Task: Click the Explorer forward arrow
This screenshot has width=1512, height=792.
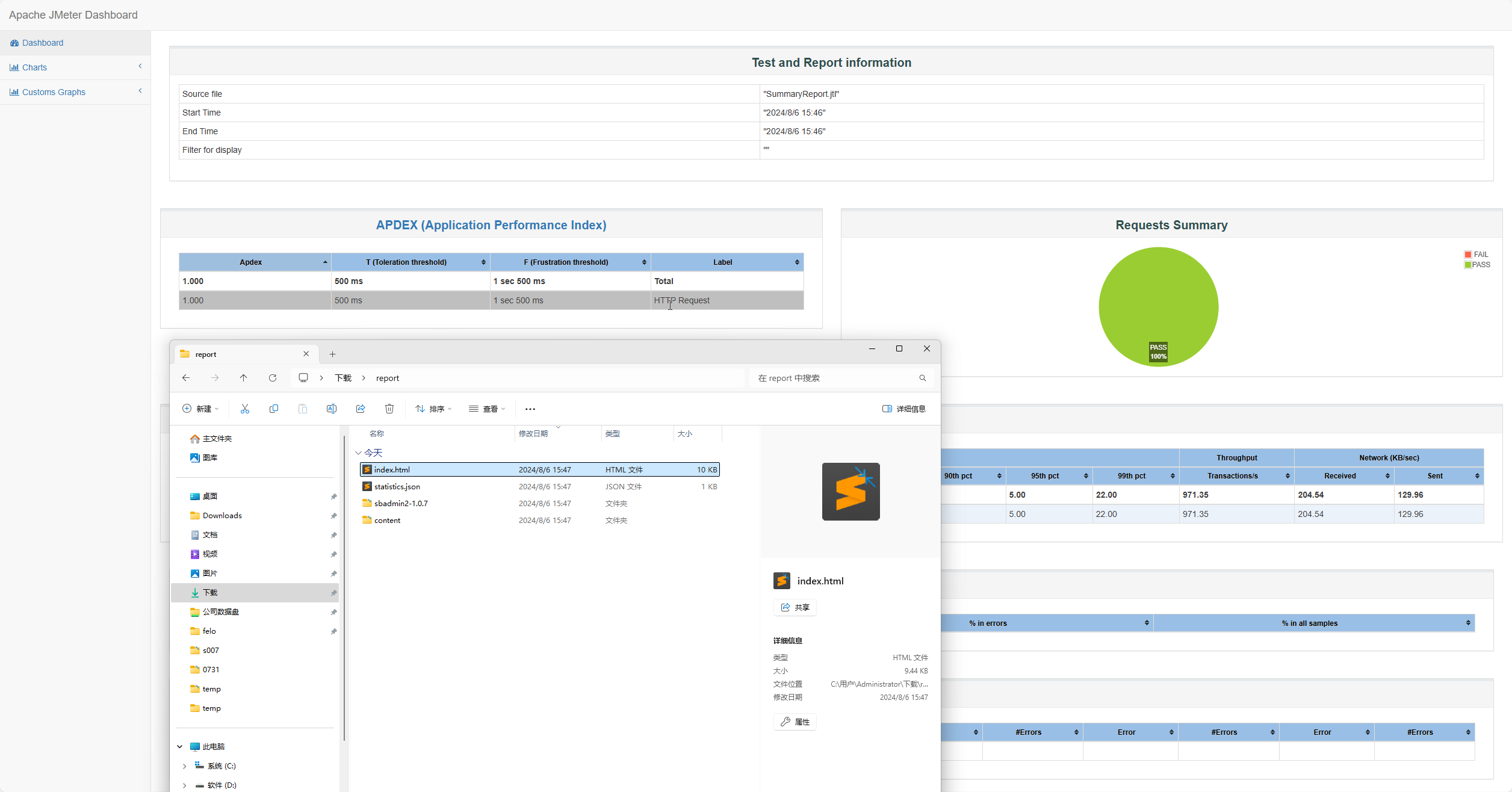Action: (215, 378)
